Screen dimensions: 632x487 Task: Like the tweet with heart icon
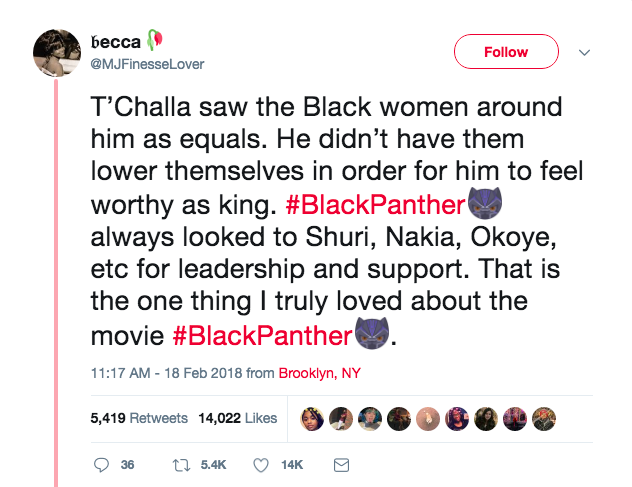point(261,465)
